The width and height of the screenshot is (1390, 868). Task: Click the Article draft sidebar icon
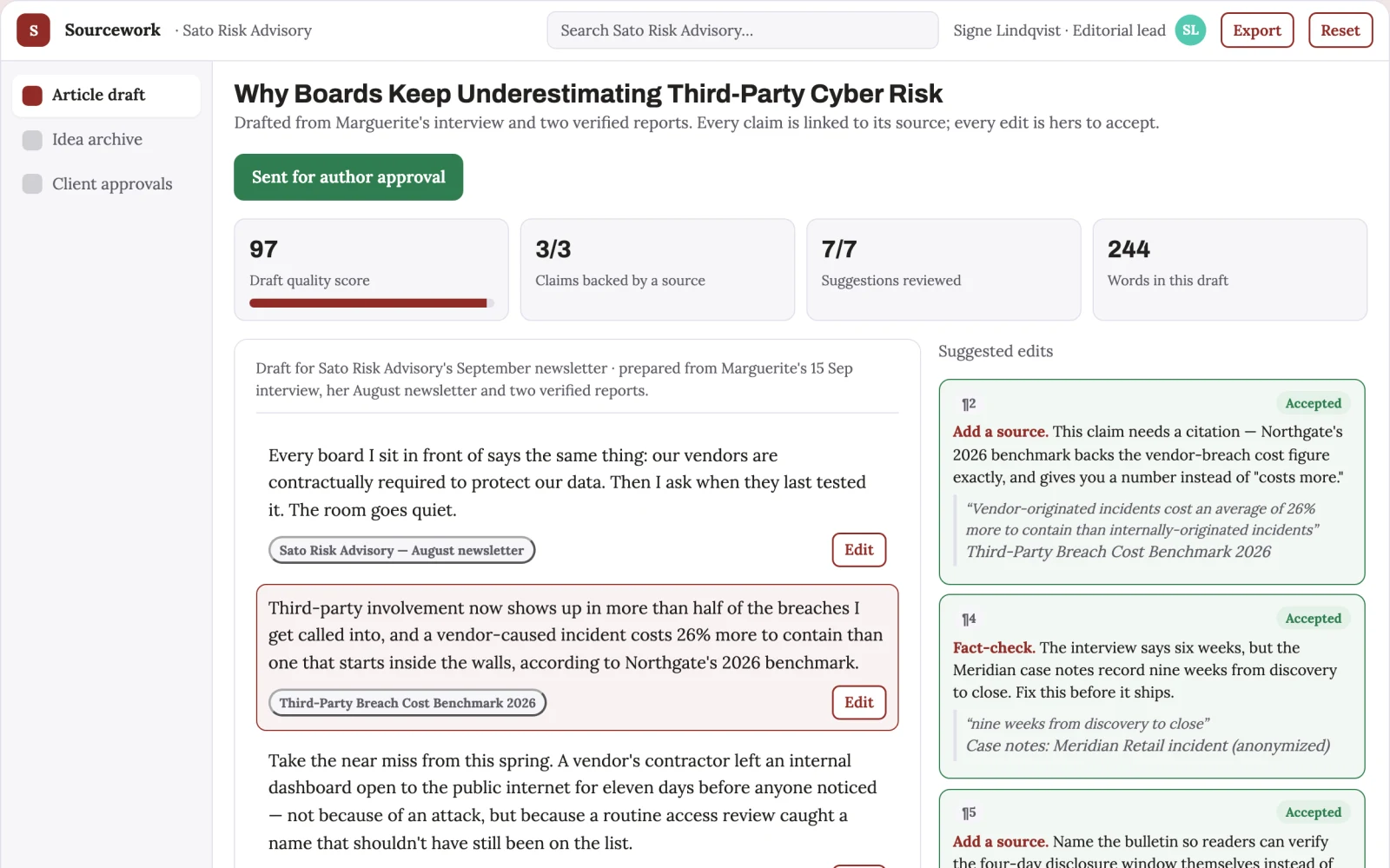point(32,96)
